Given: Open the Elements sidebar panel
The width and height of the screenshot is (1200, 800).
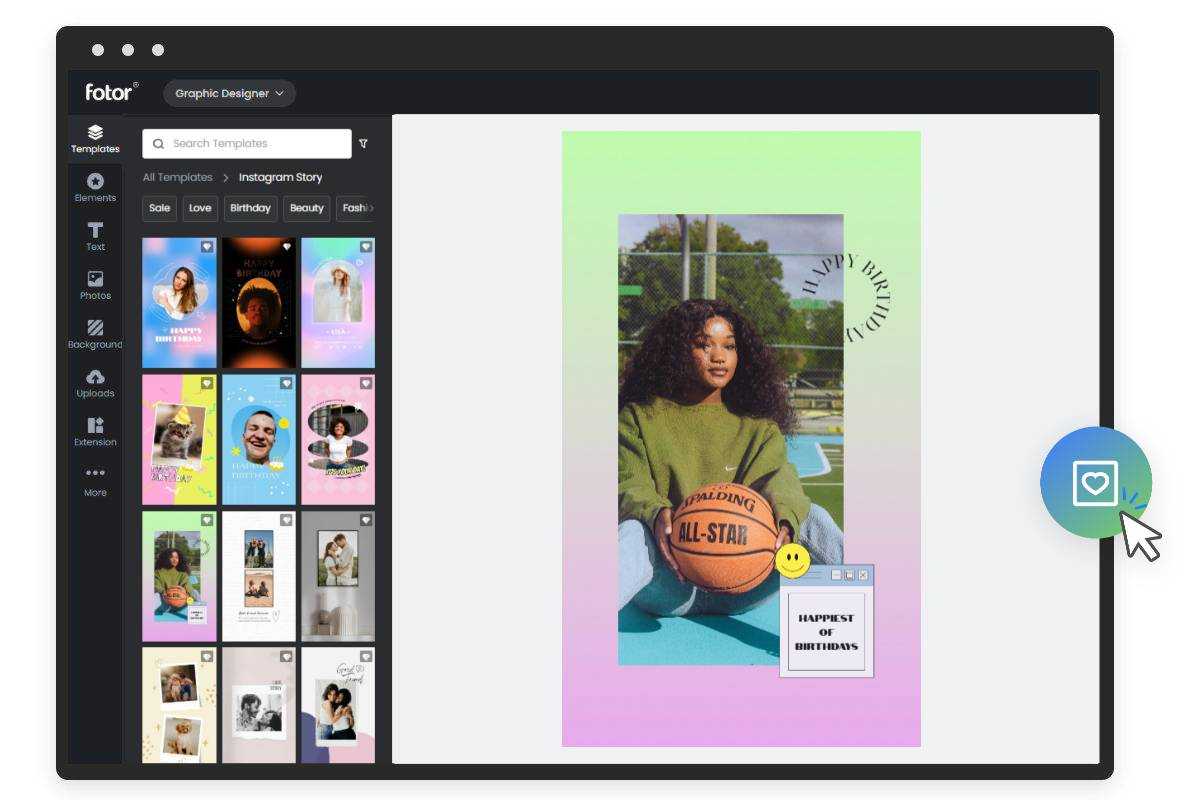Looking at the screenshot, I should [x=95, y=188].
